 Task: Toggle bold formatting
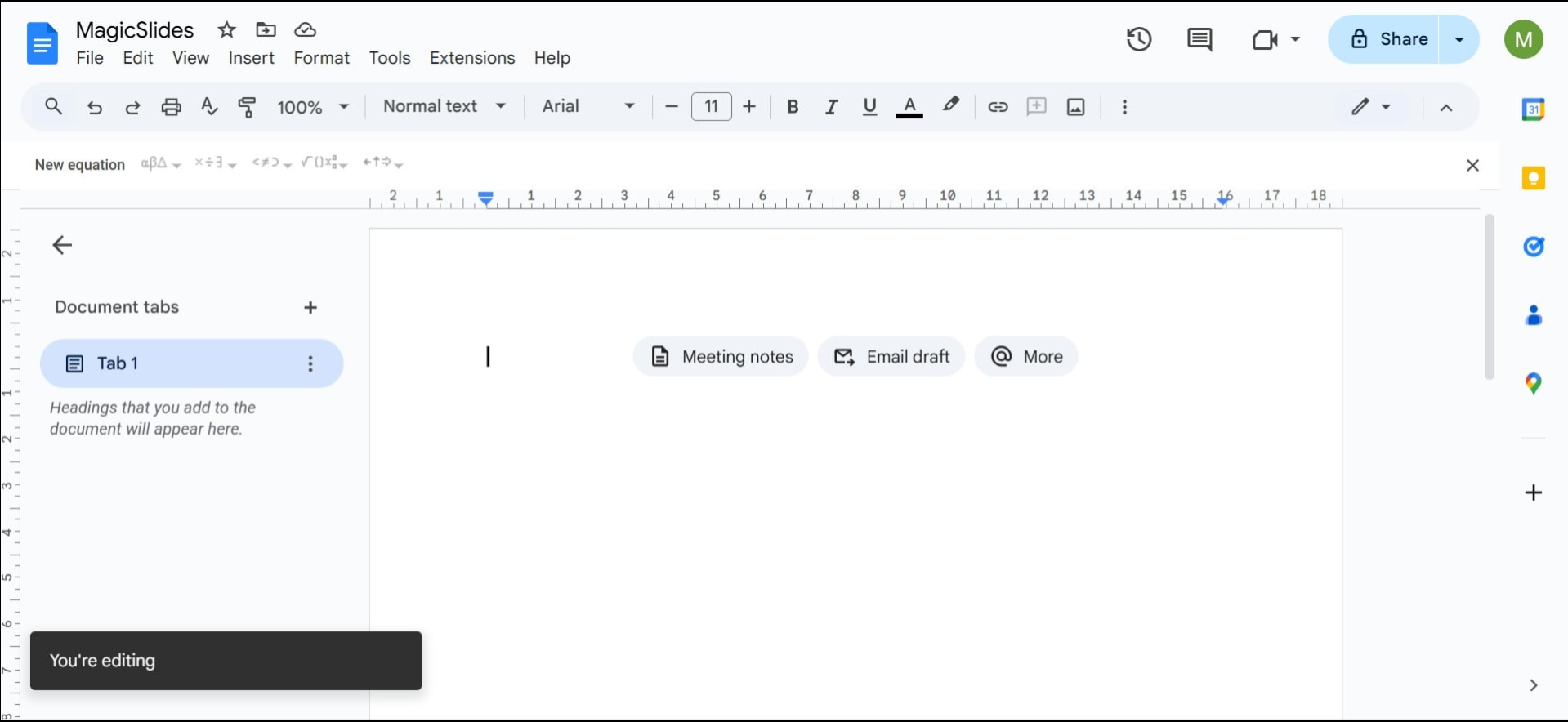click(x=793, y=107)
